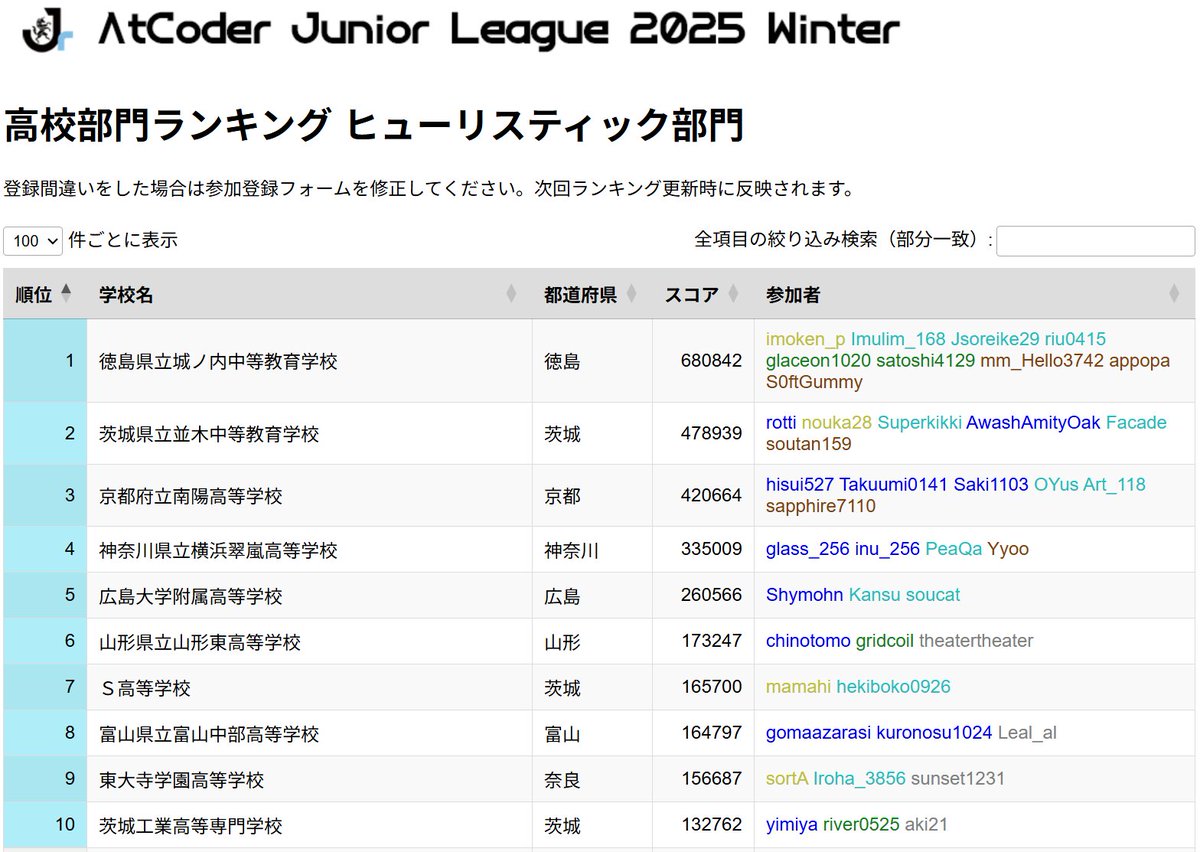Click the rotti participant link
The width and height of the screenshot is (1200, 852).
point(778,423)
